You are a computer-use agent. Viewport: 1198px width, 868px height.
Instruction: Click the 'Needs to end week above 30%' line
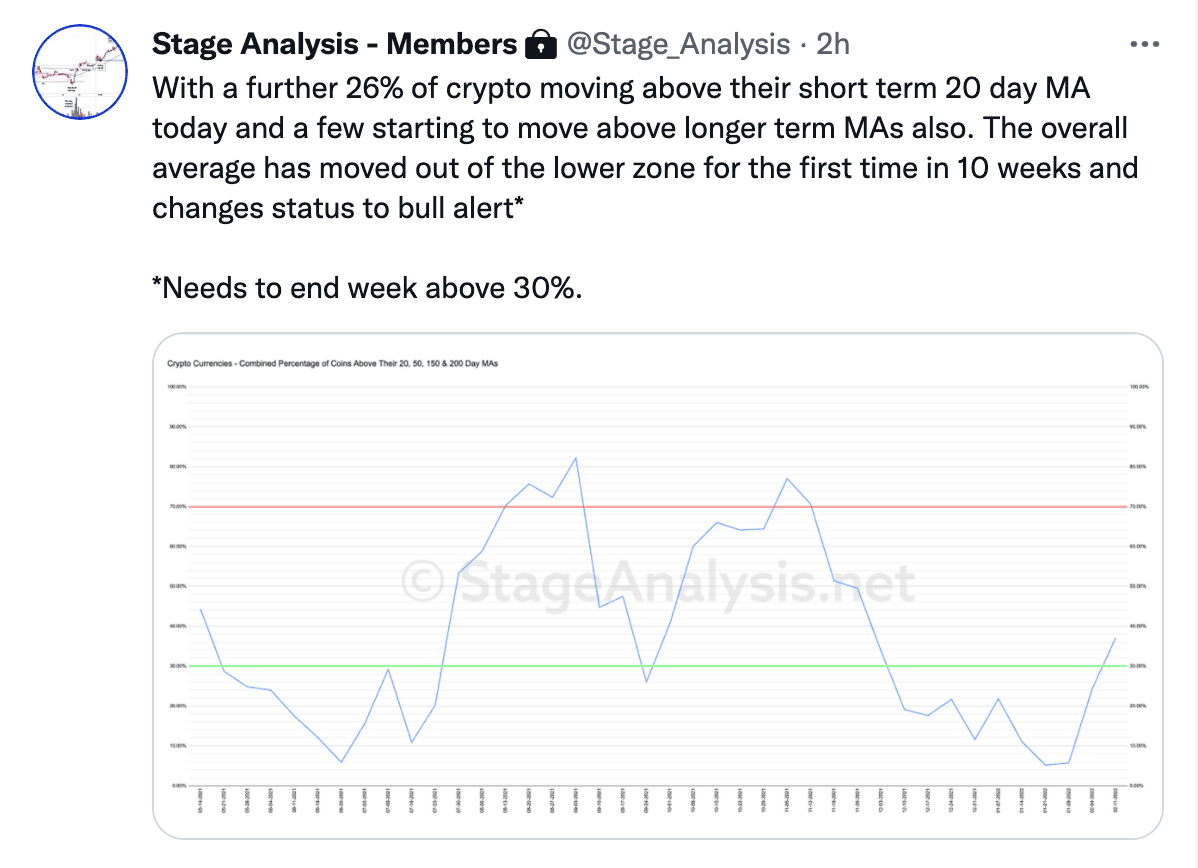367,288
